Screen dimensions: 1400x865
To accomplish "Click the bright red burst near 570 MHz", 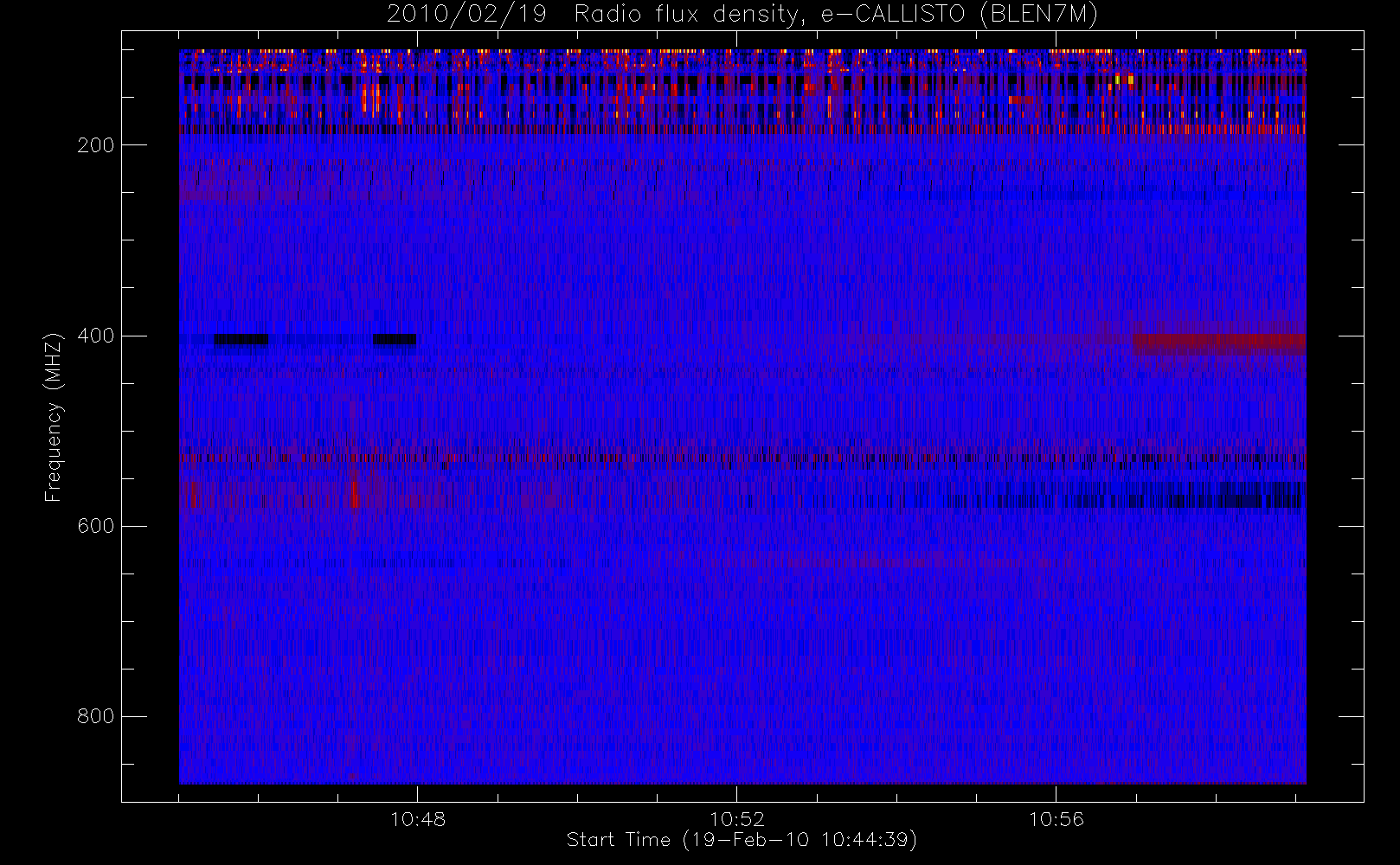I will 355,495.
